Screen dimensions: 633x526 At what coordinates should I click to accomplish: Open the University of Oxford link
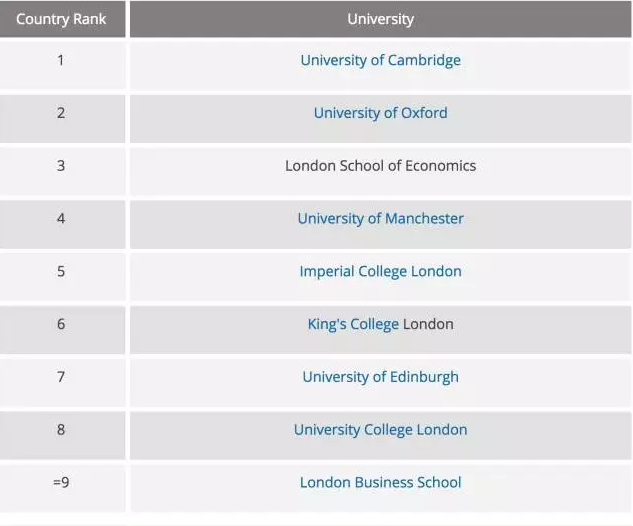[380, 113]
